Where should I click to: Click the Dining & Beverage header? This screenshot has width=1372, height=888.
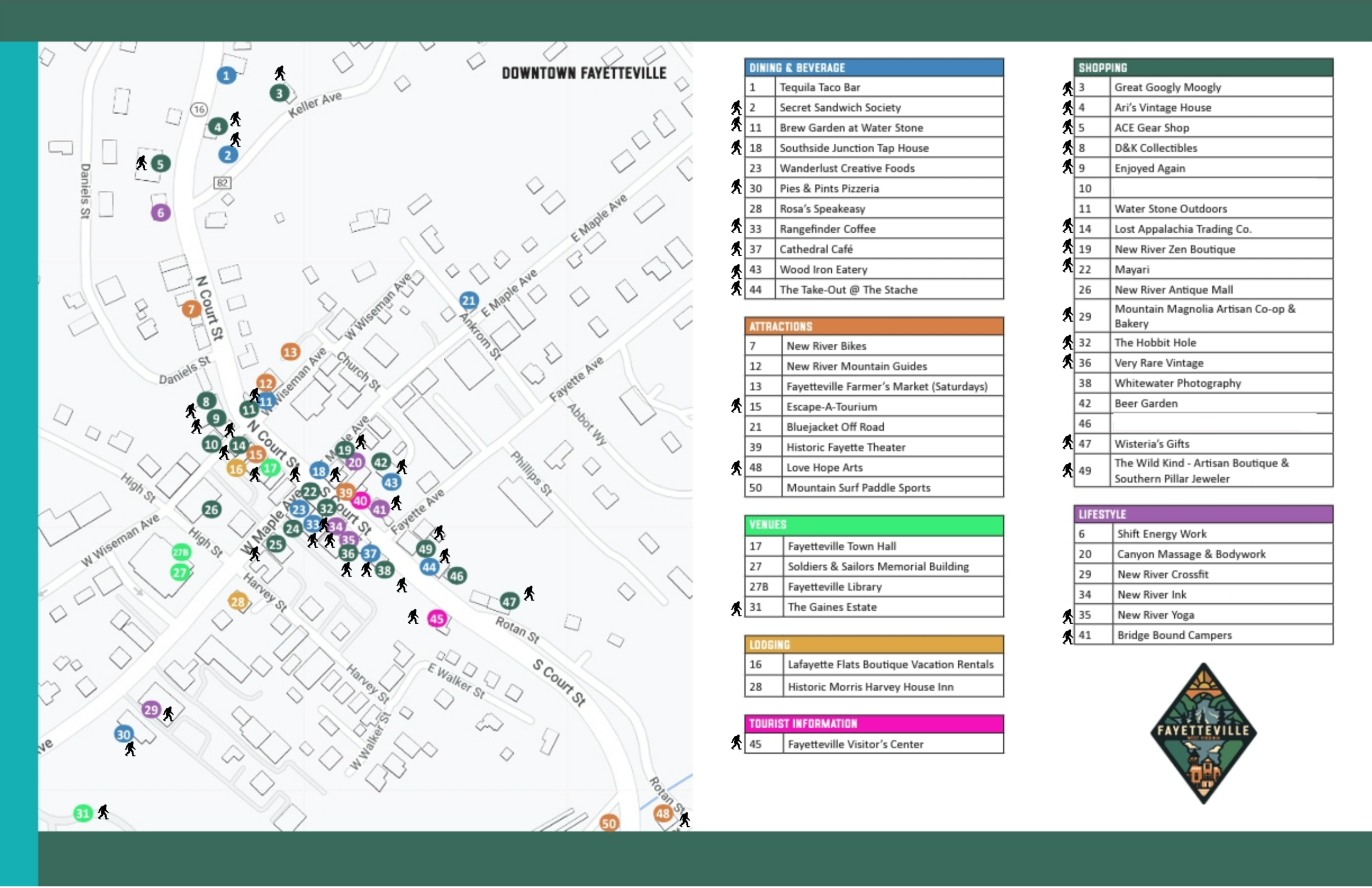coord(874,68)
